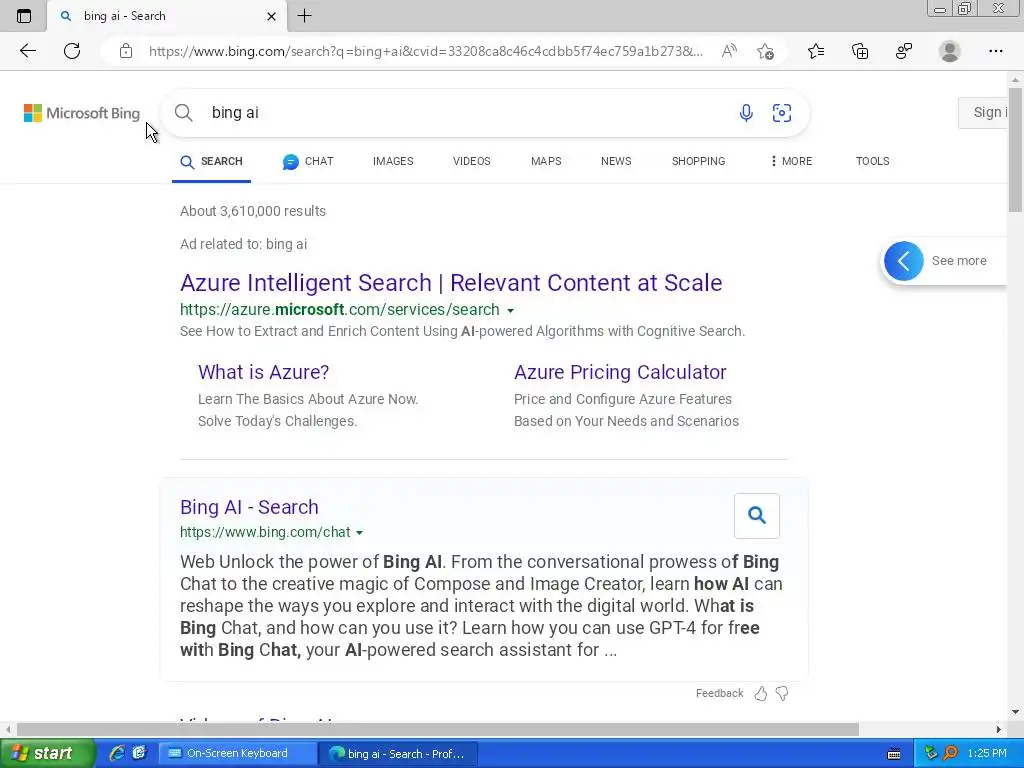Open the Collections toolbar icon

point(860,51)
